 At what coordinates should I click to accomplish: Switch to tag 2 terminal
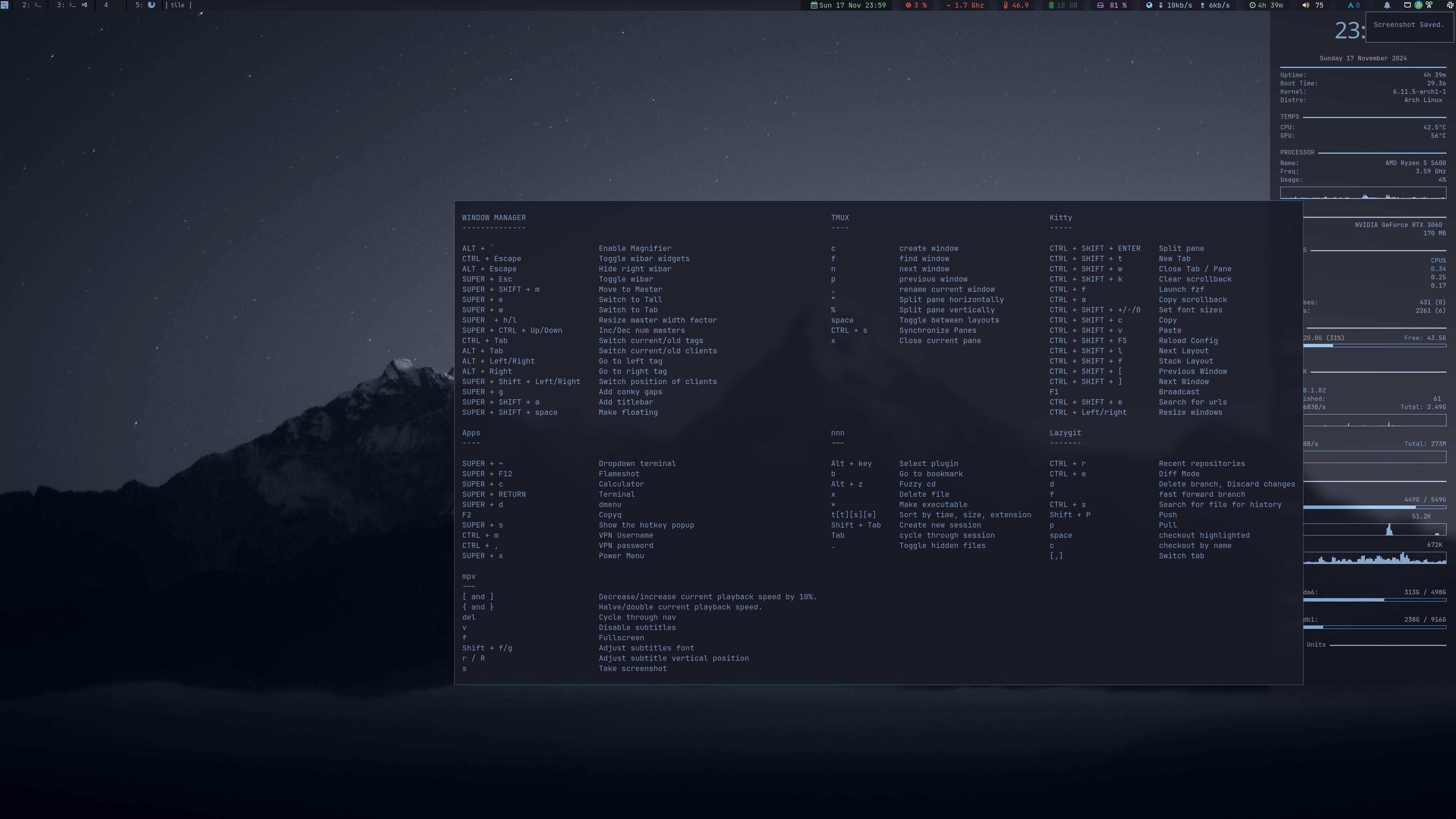click(31, 5)
